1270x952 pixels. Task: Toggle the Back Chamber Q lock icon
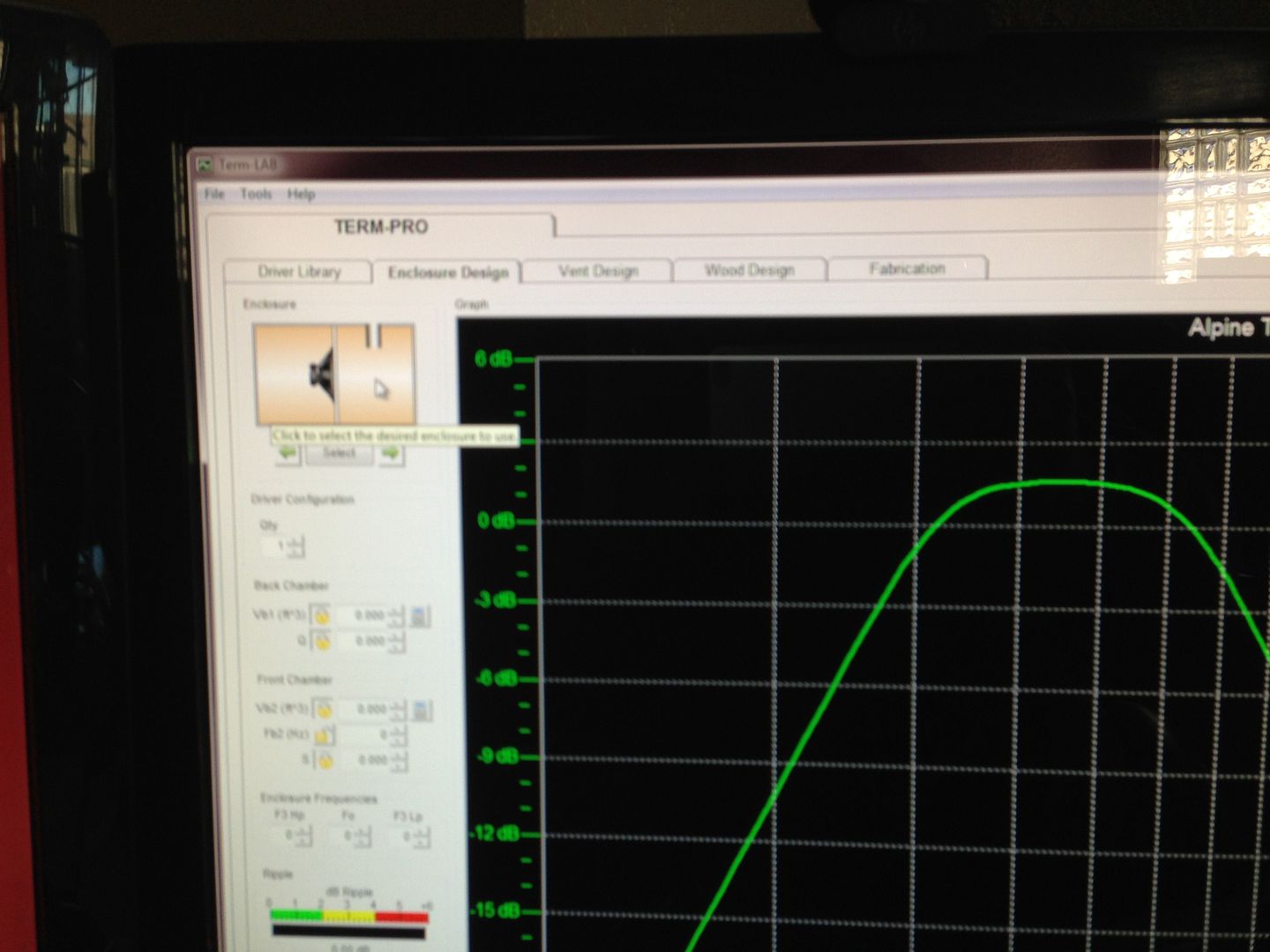[x=323, y=641]
